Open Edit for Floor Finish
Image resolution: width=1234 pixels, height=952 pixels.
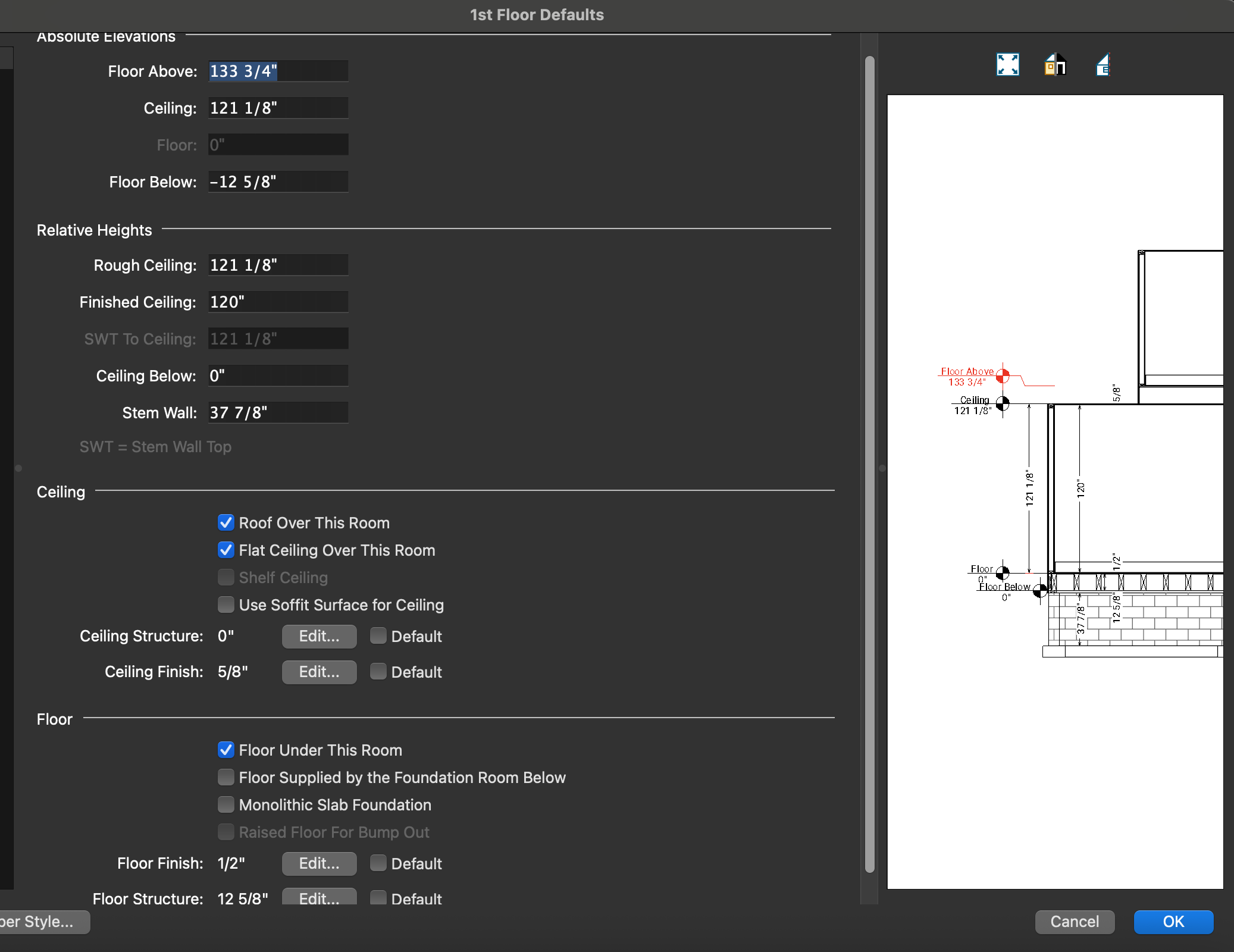[319, 863]
